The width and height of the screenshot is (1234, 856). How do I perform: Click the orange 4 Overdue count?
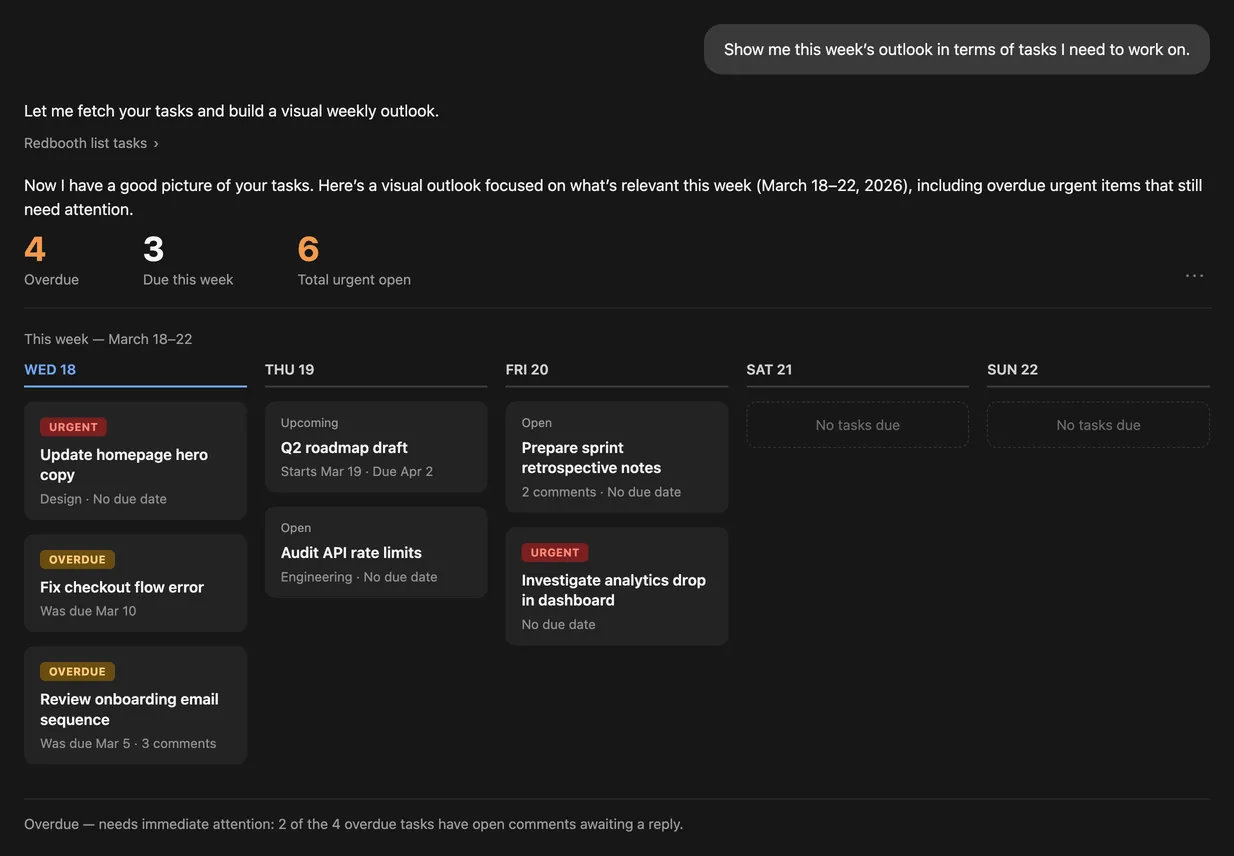coord(51,260)
